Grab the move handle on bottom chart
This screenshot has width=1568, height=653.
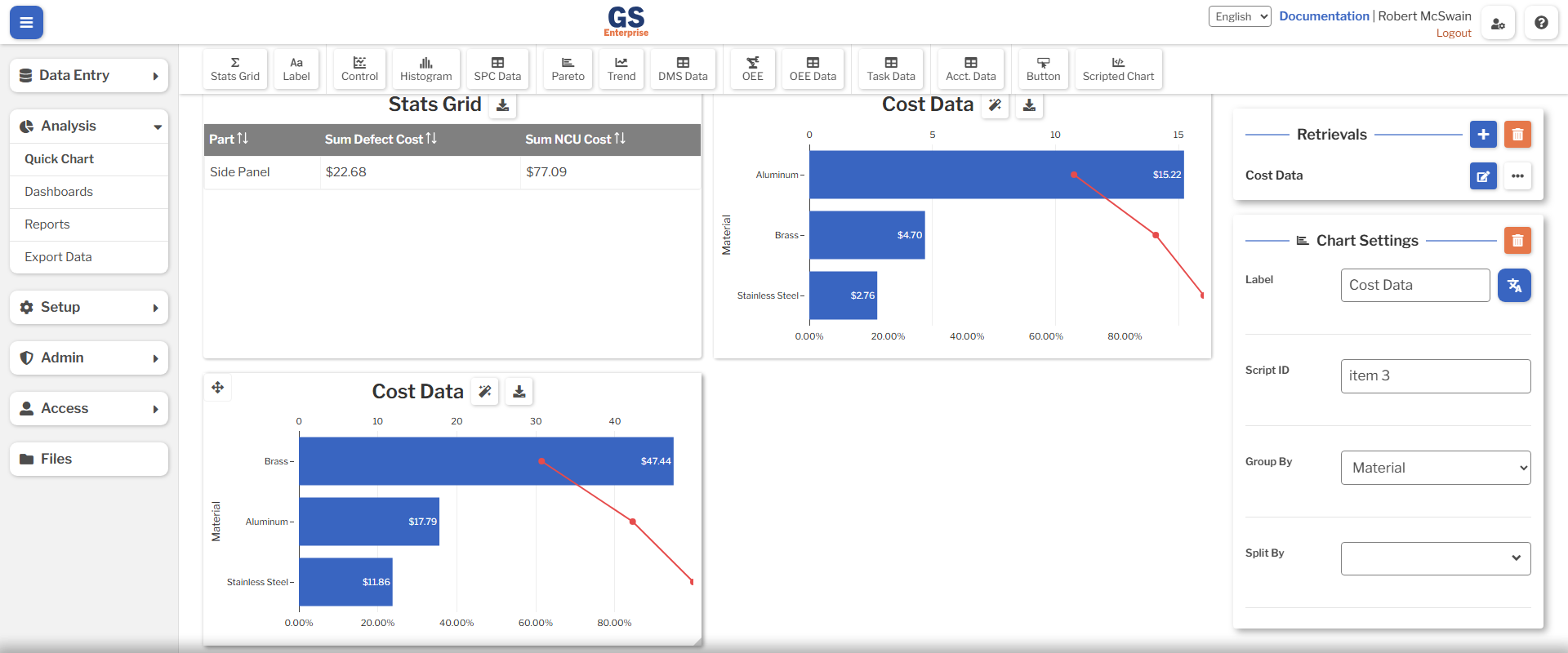[218, 388]
